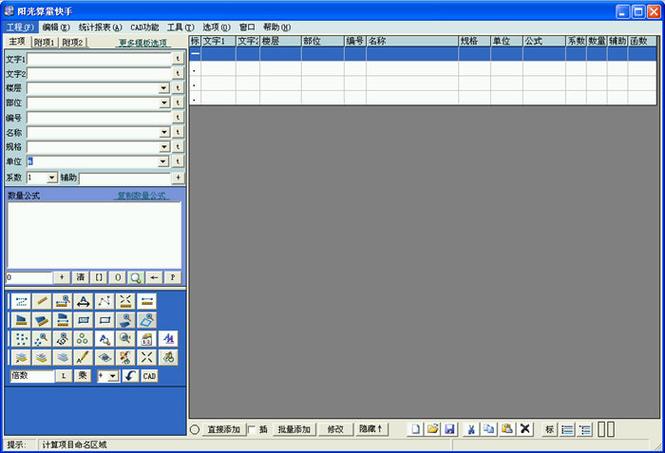Expand the 楼层 dropdown
This screenshot has height=453, width=665.
[x=163, y=88]
